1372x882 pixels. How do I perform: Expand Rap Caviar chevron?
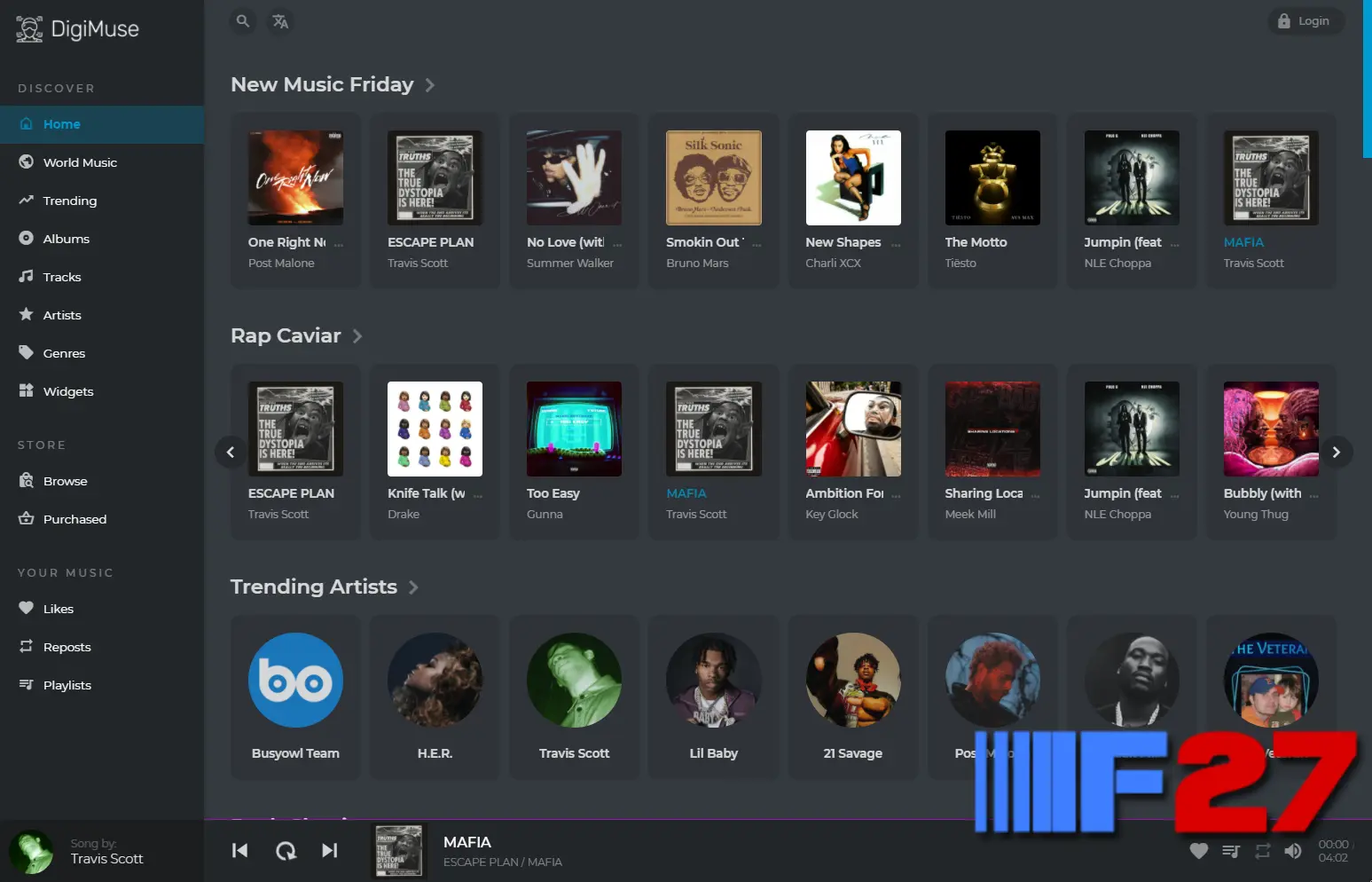click(x=357, y=336)
